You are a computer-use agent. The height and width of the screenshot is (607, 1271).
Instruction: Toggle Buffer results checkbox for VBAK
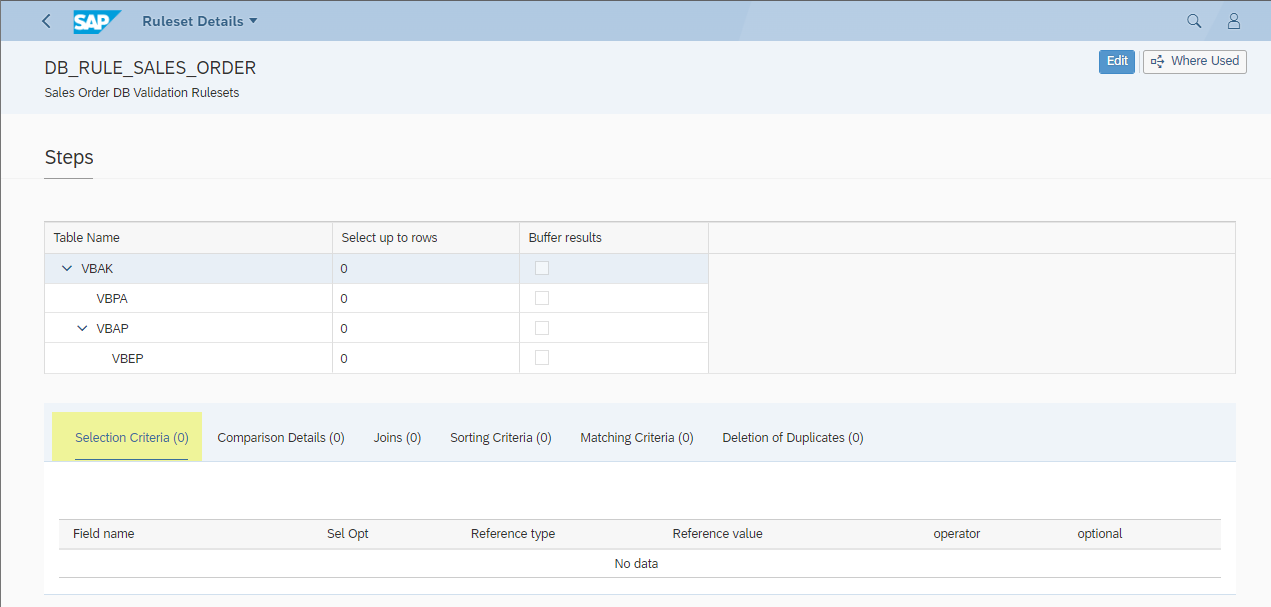[542, 268]
